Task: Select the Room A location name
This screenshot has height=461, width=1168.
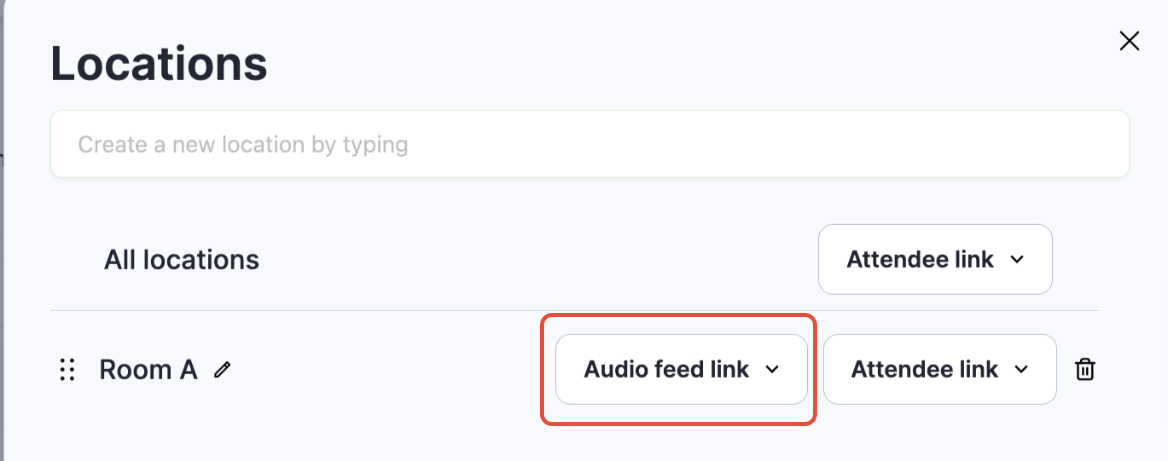Action: 148,370
